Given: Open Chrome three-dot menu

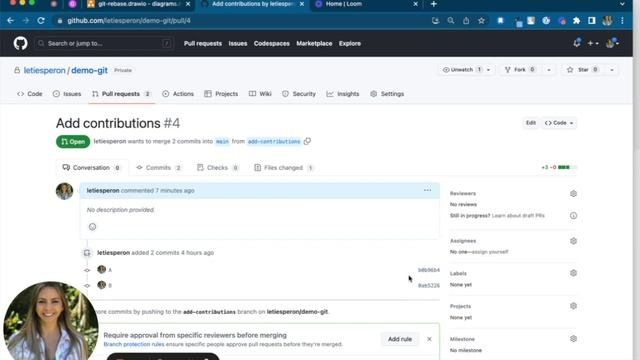Looking at the screenshot, I should click(x=622, y=20).
